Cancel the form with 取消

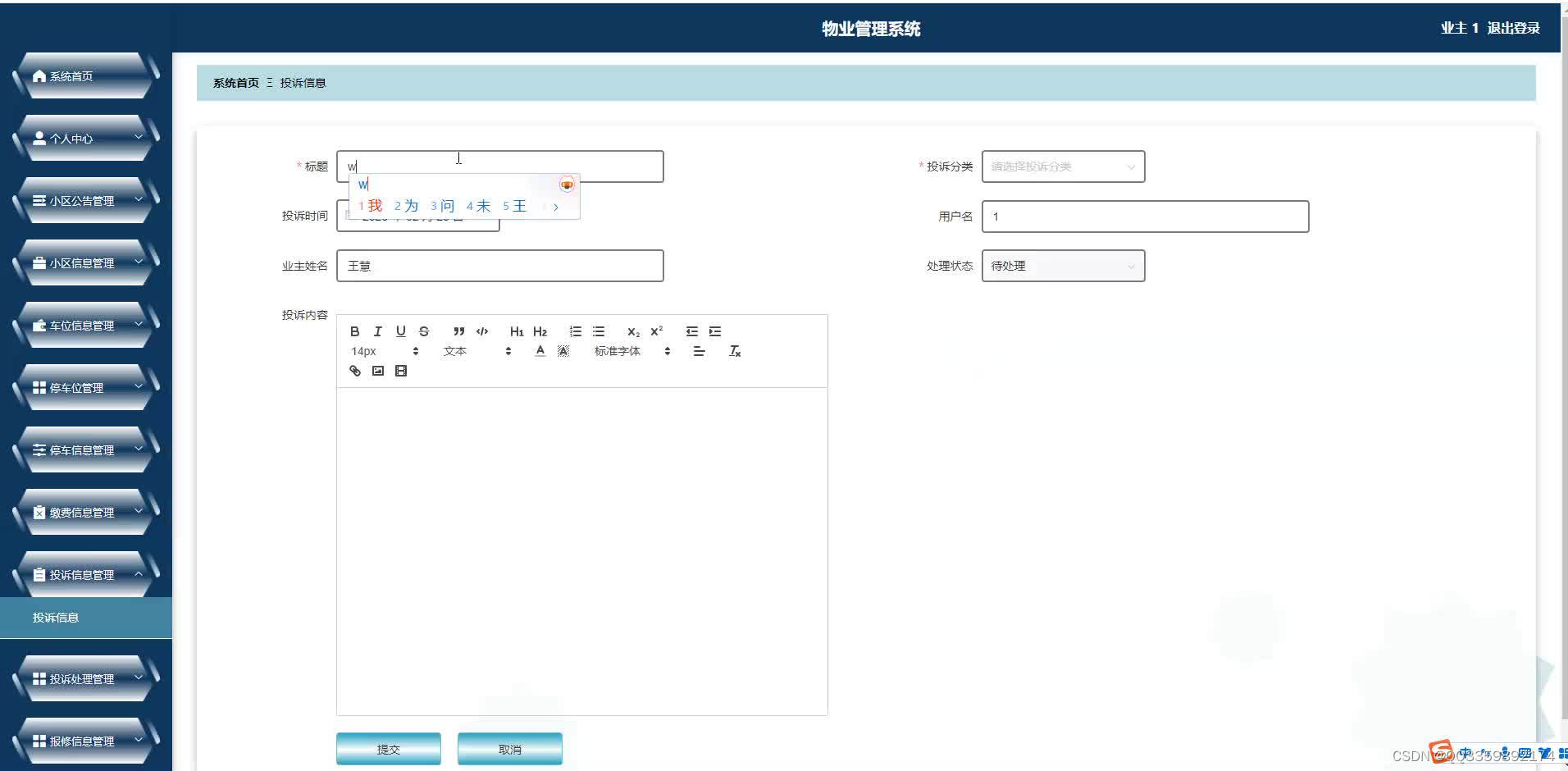[x=509, y=749]
